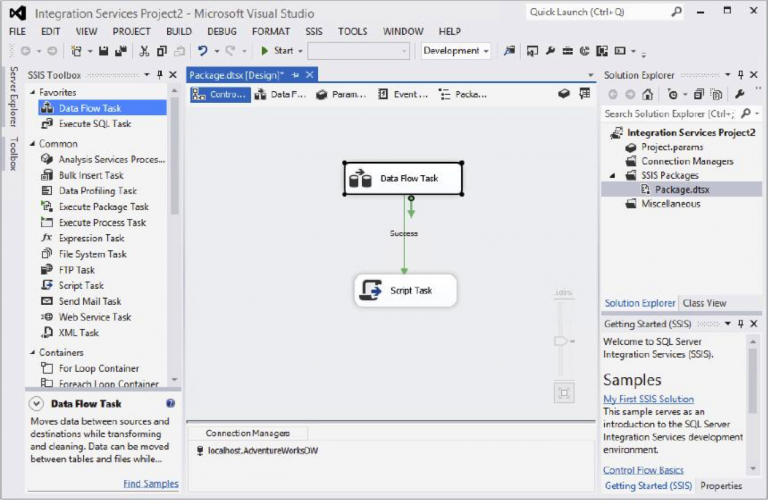Click the Toolbox side tab
Screen dimensions: 768x500
click(x=14, y=154)
